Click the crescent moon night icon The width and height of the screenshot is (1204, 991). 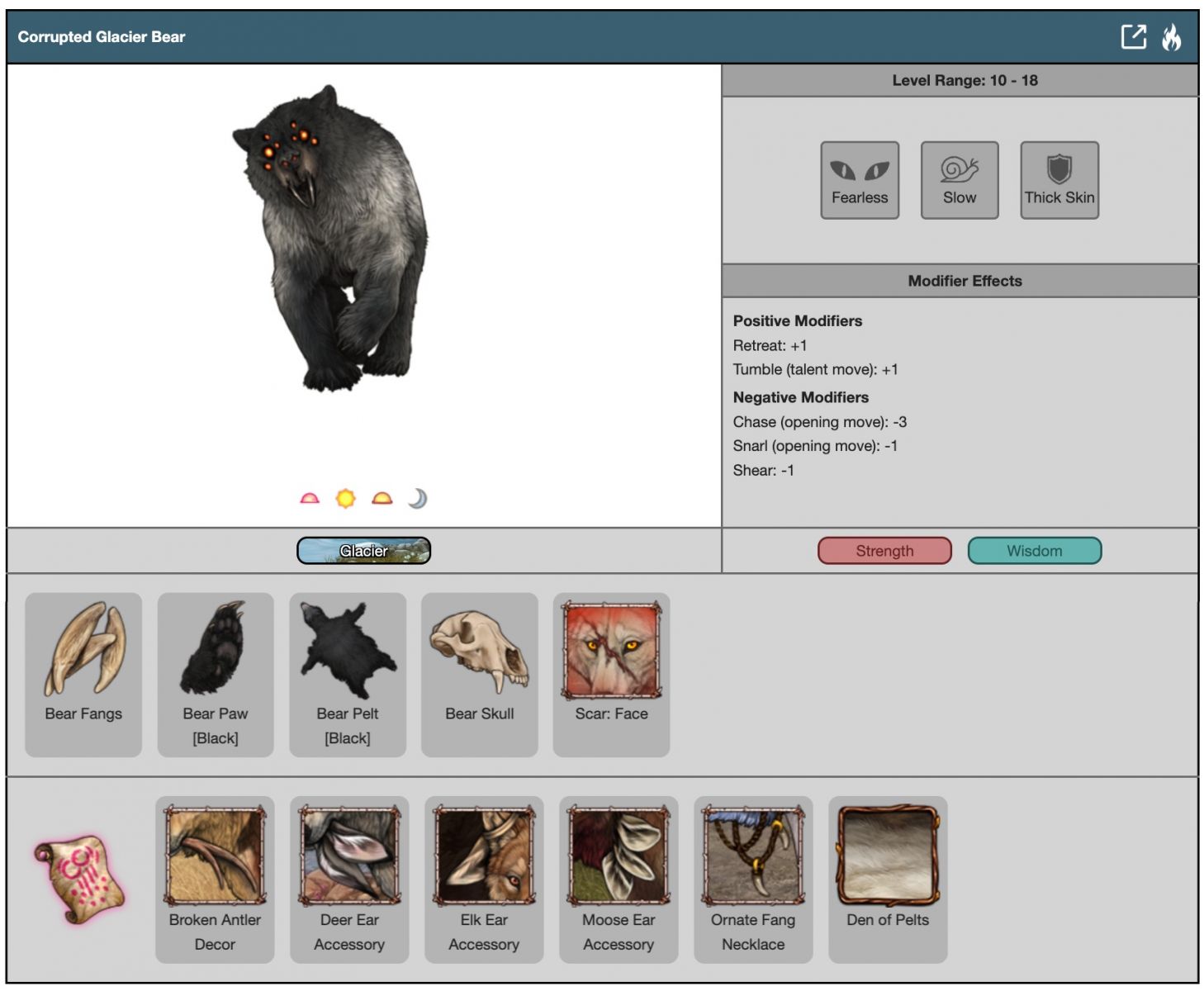[418, 498]
